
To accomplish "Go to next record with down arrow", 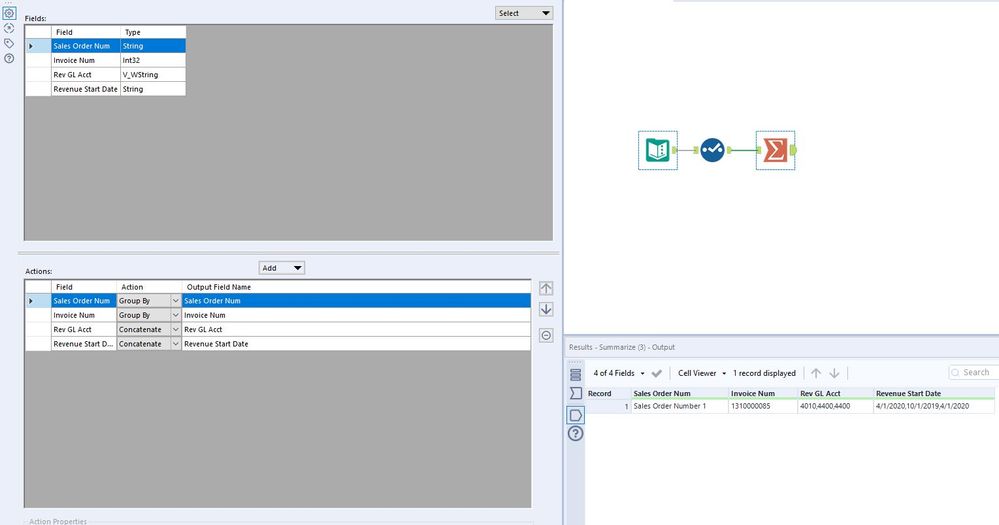I will tap(834, 373).
